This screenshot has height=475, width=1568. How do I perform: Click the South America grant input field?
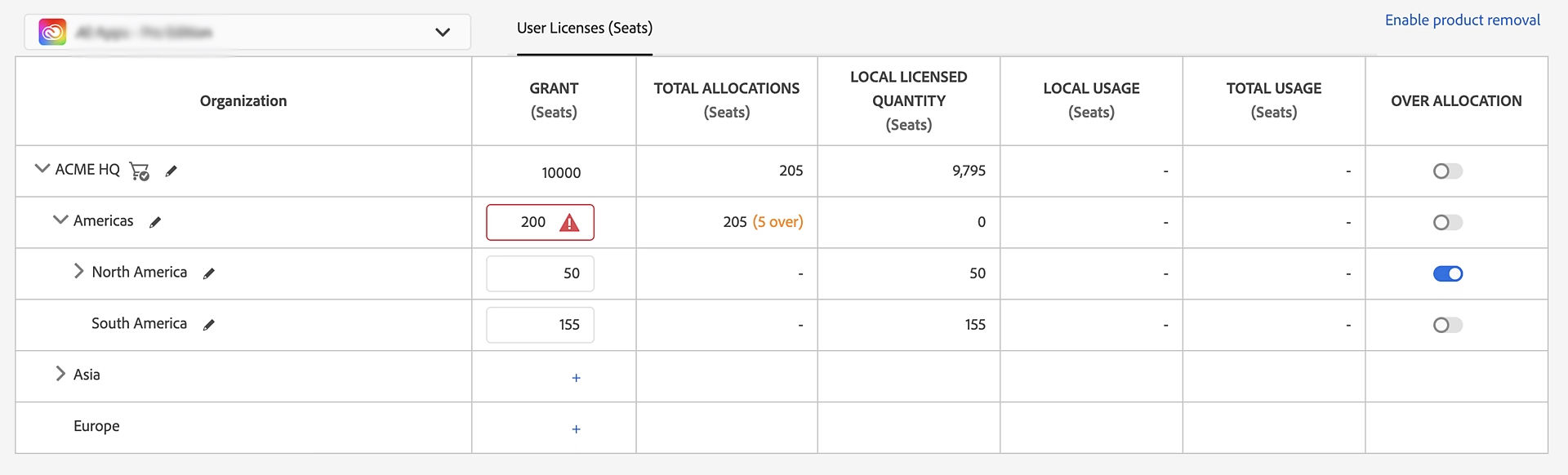[x=540, y=325]
